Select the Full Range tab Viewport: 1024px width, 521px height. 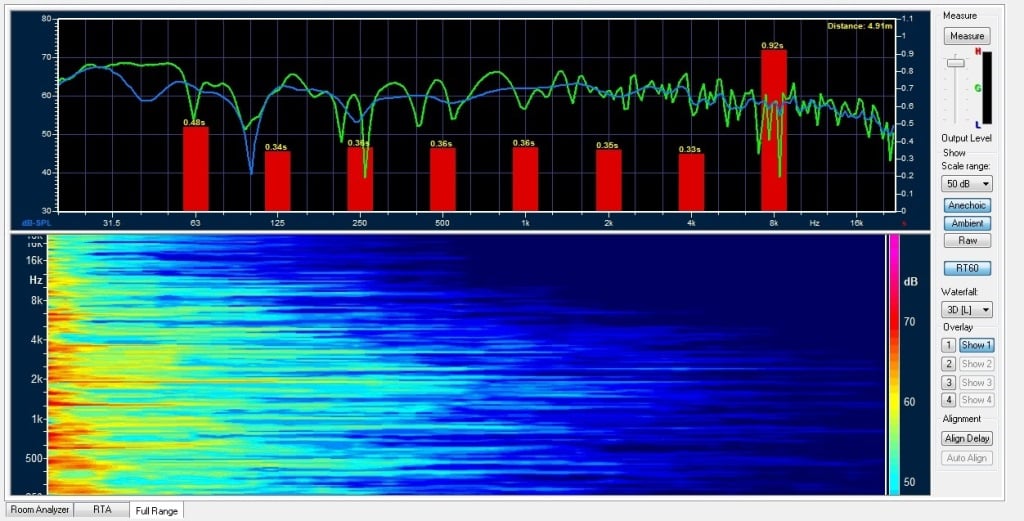[156, 510]
